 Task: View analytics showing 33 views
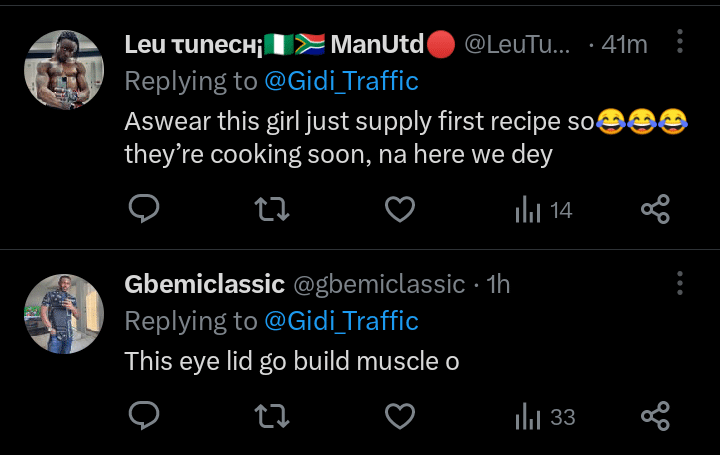click(543, 417)
